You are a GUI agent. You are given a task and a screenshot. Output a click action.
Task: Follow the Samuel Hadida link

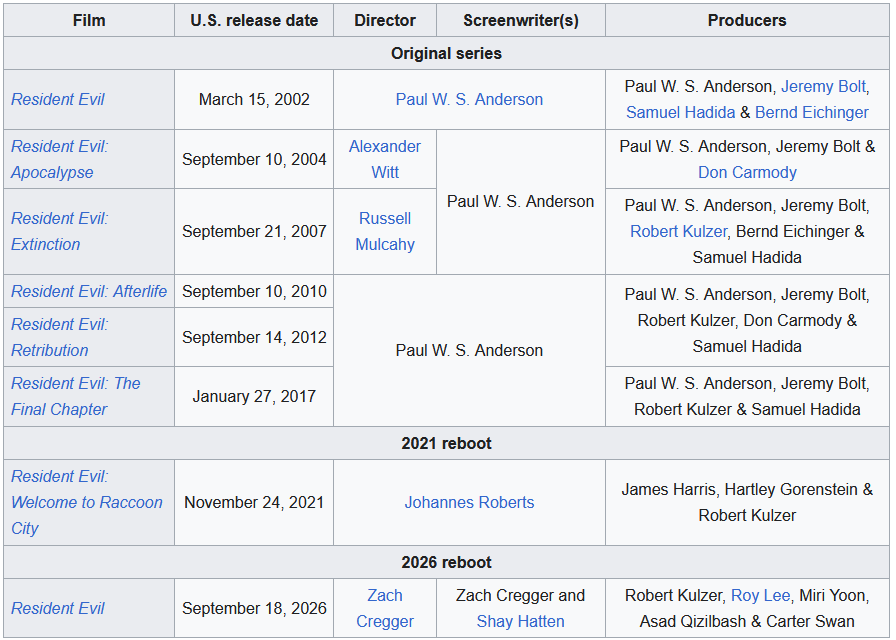coord(681,113)
